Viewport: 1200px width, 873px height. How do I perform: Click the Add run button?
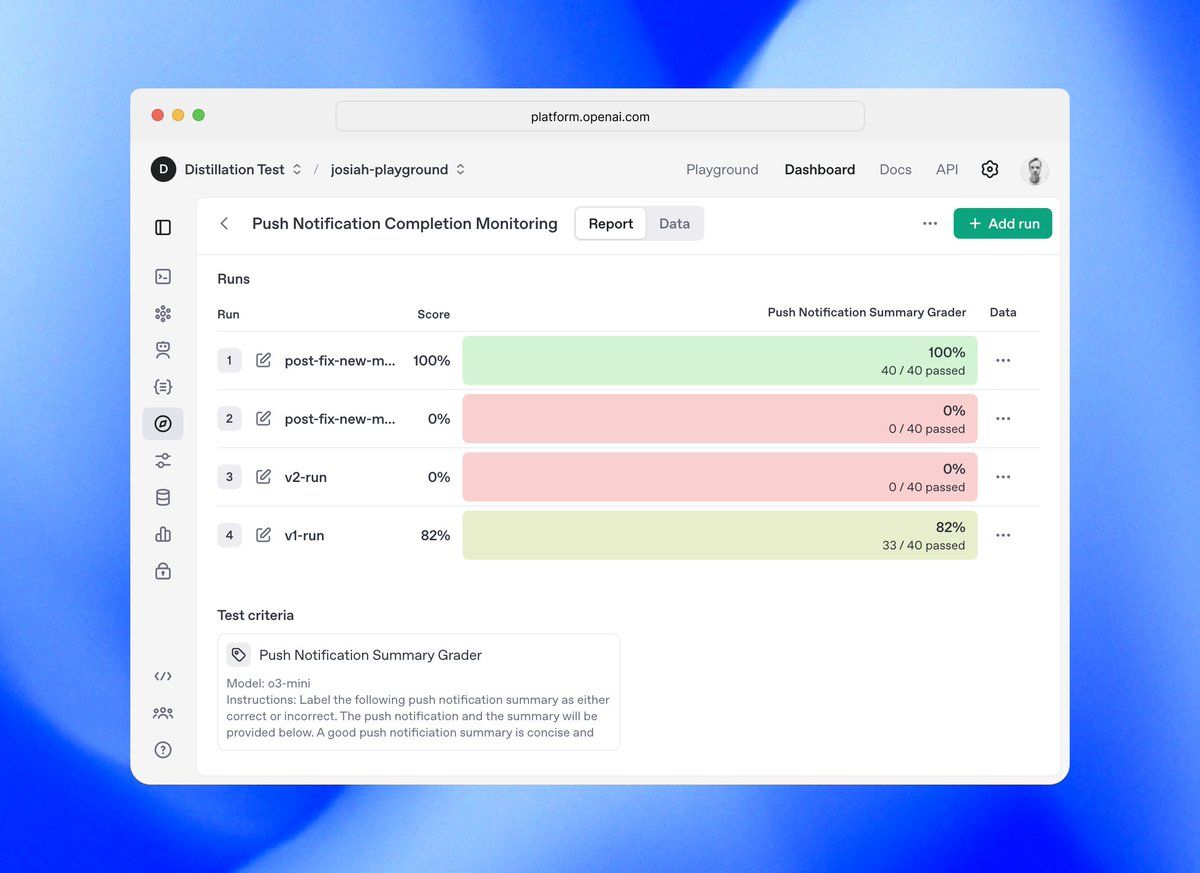1003,224
